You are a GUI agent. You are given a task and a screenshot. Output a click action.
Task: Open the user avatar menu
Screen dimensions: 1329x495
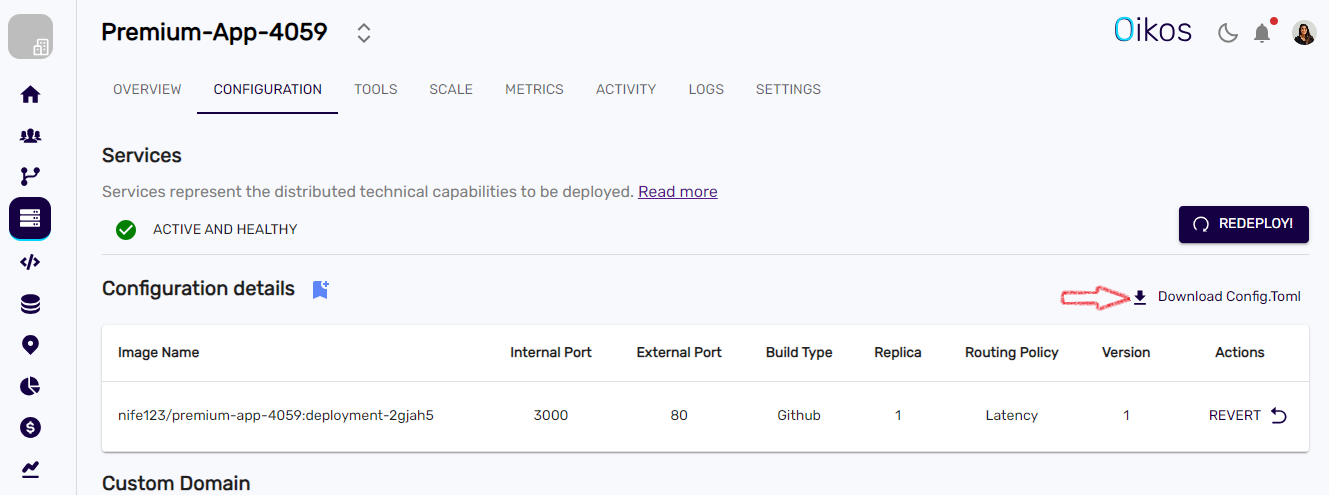(1304, 33)
